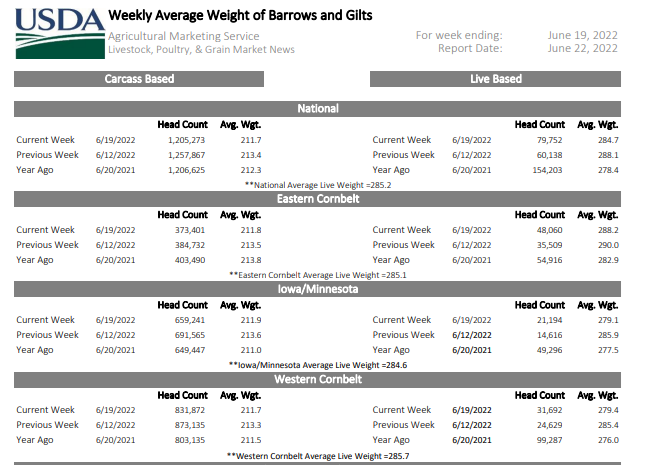
Task: Click the Iowa/Minnesota Average Live Weight footnote
Action: (318, 365)
